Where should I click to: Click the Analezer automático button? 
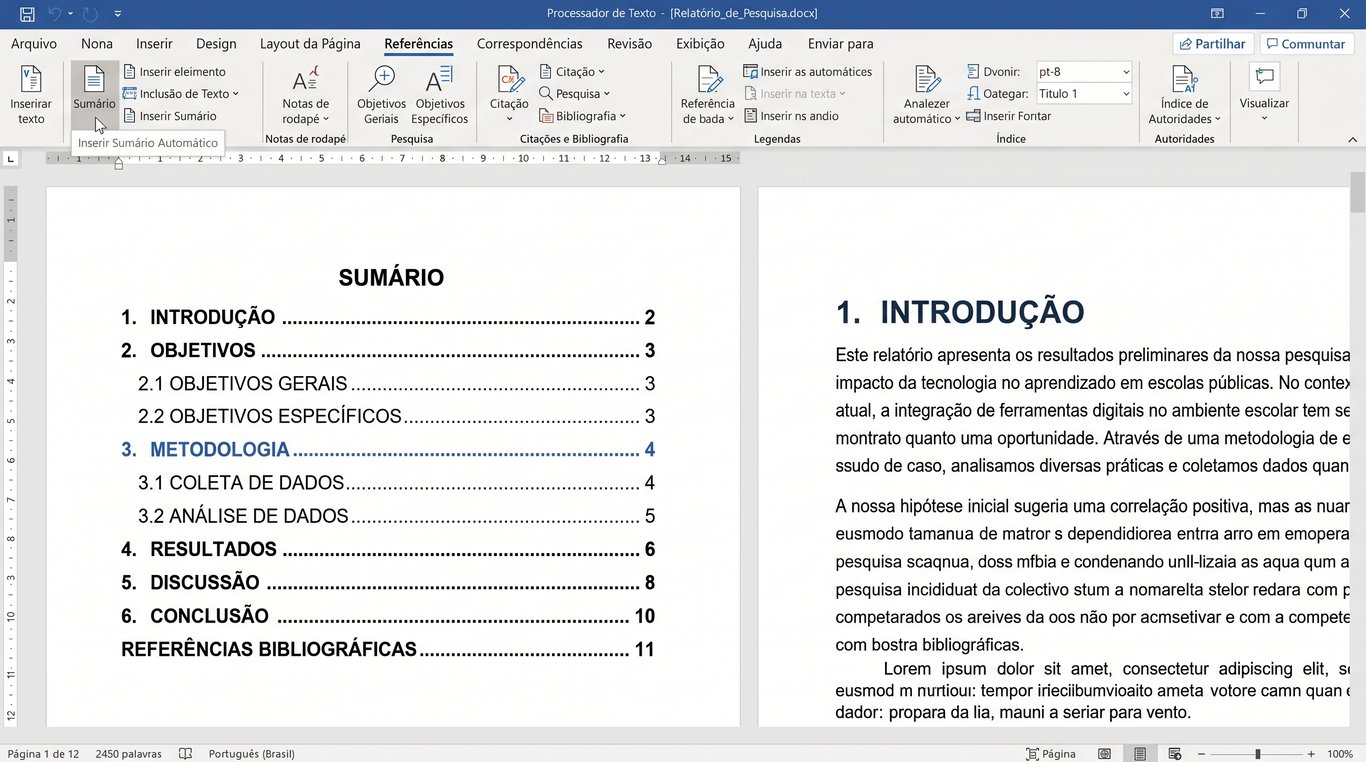[x=927, y=96]
